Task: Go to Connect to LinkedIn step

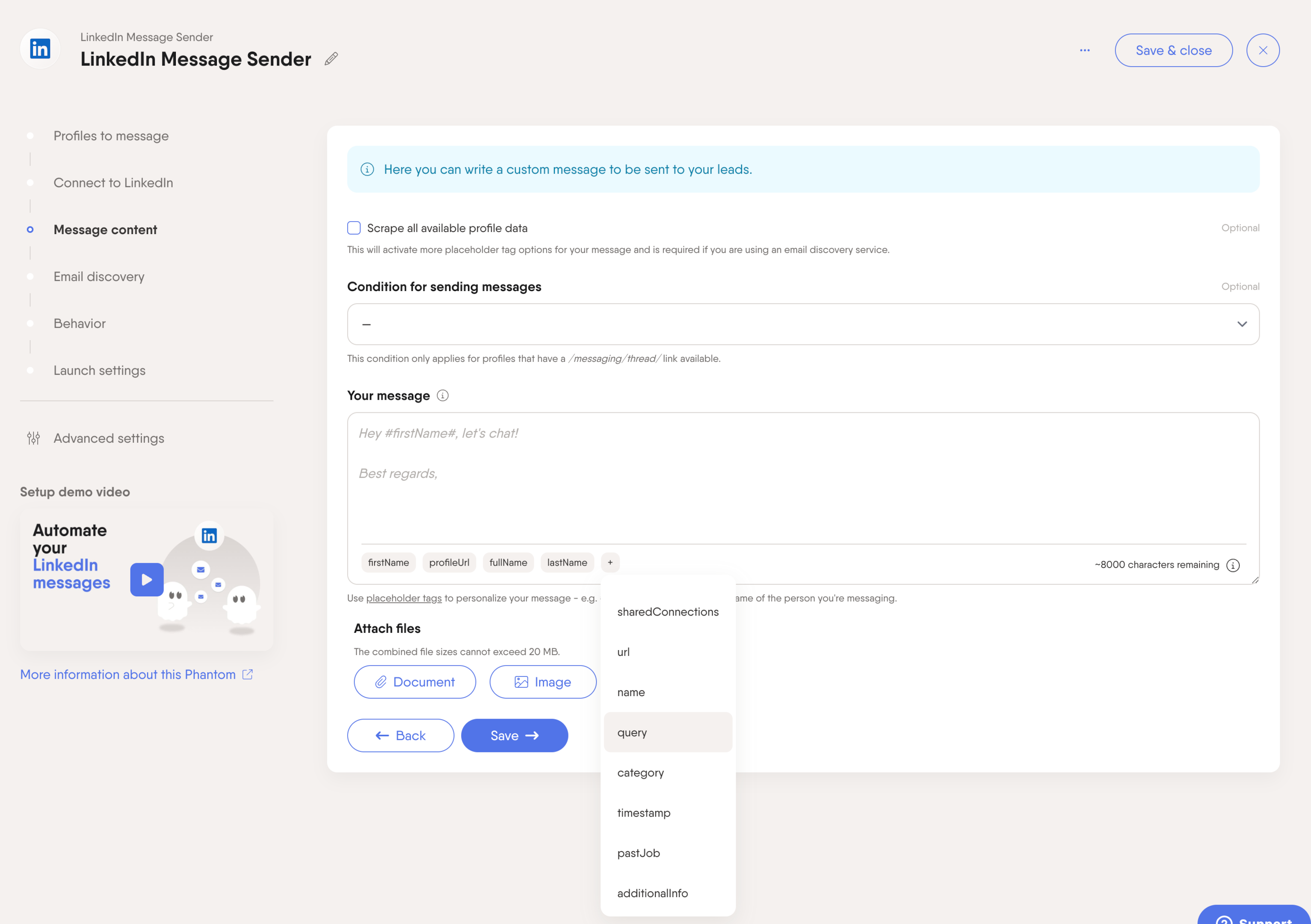Action: (x=113, y=183)
